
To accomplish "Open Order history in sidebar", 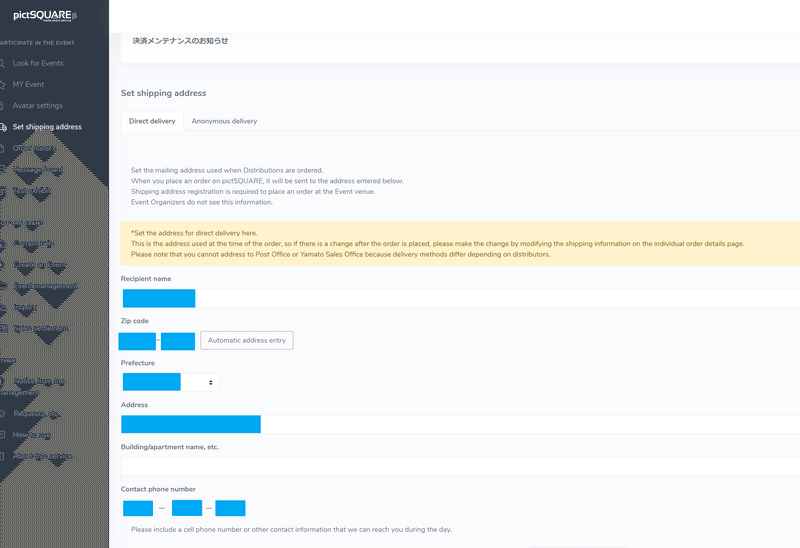I will pyautogui.click(x=34, y=148).
